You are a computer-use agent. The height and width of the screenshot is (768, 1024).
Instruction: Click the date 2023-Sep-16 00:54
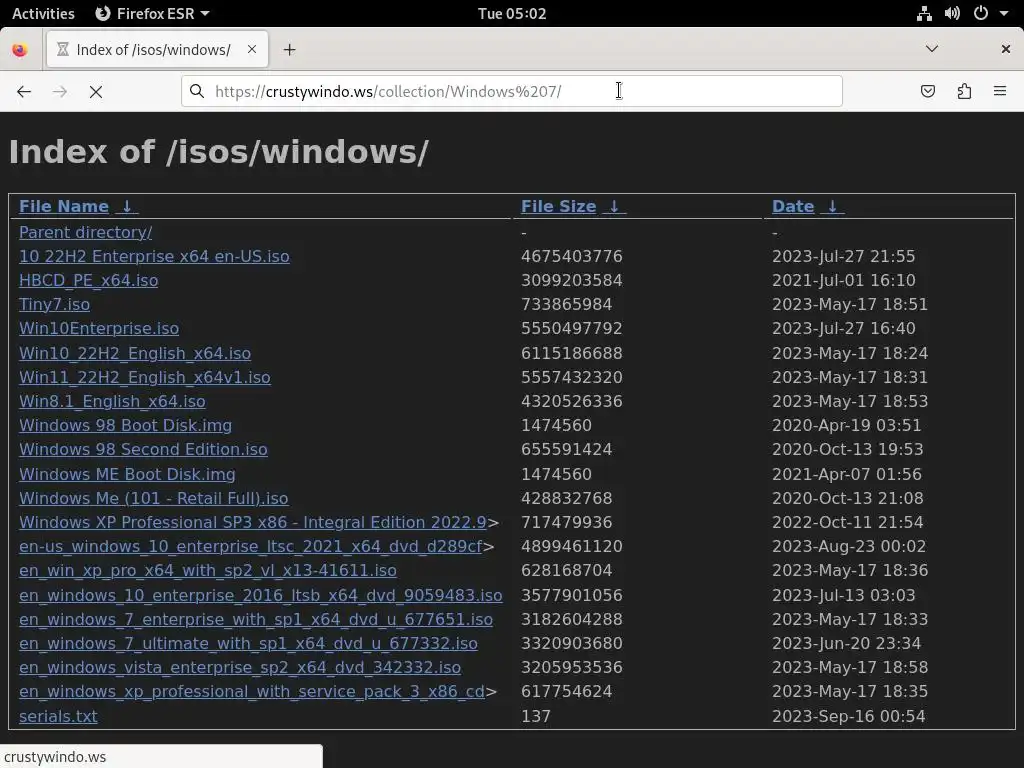coord(848,716)
